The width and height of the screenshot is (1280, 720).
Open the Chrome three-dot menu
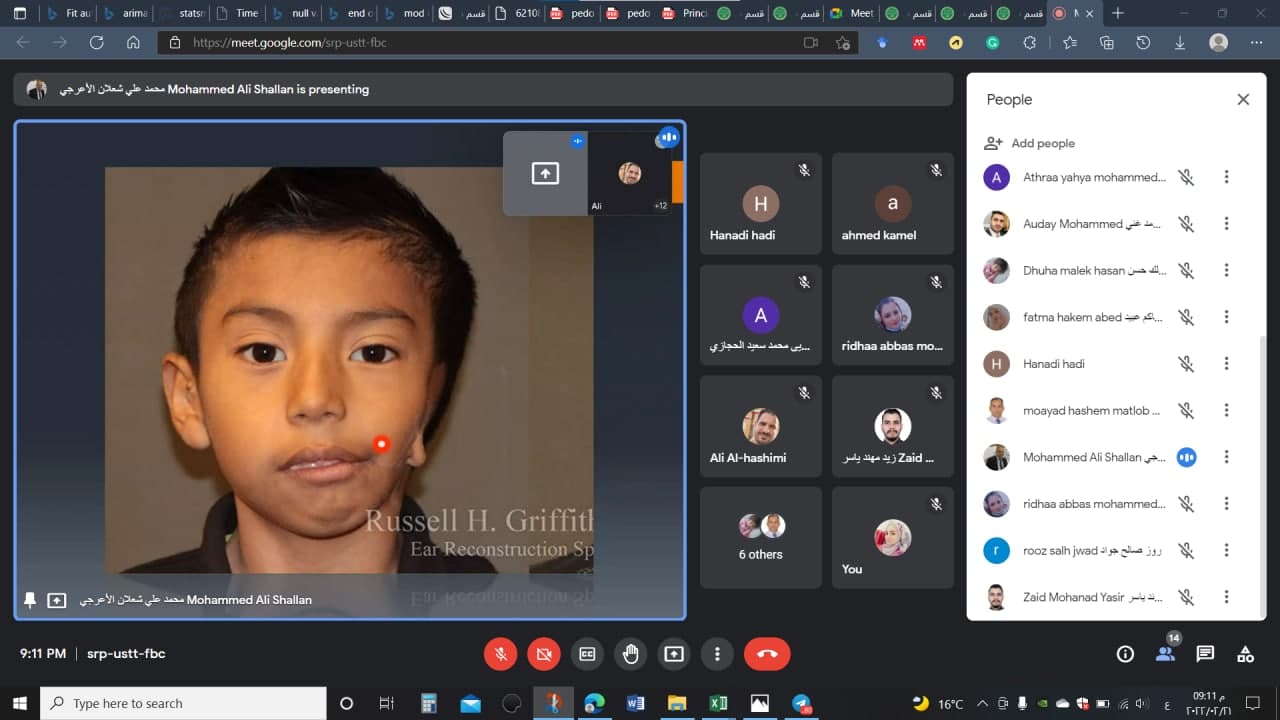click(x=1257, y=43)
